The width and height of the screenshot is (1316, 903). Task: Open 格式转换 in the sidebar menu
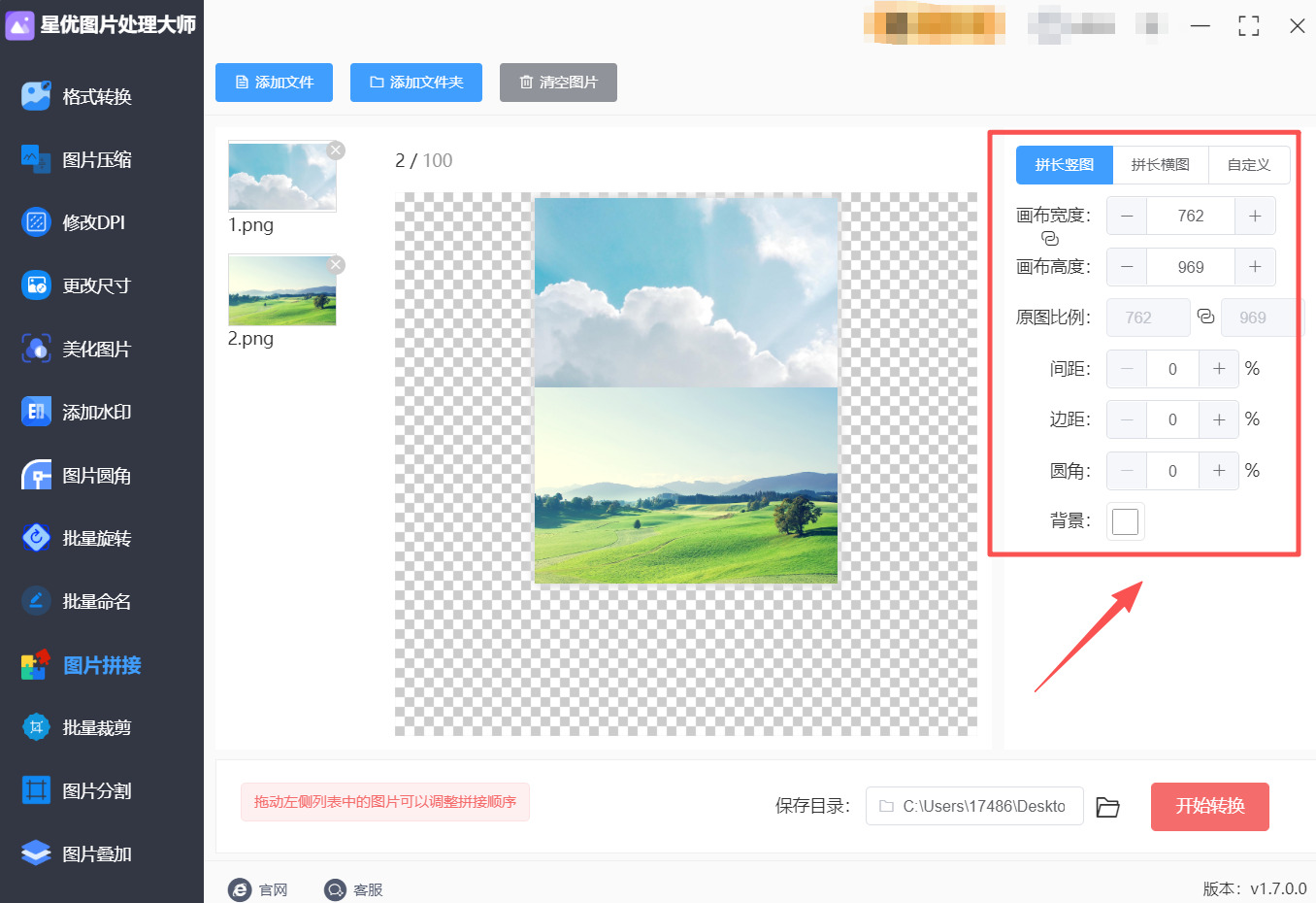pyautogui.click(x=97, y=96)
